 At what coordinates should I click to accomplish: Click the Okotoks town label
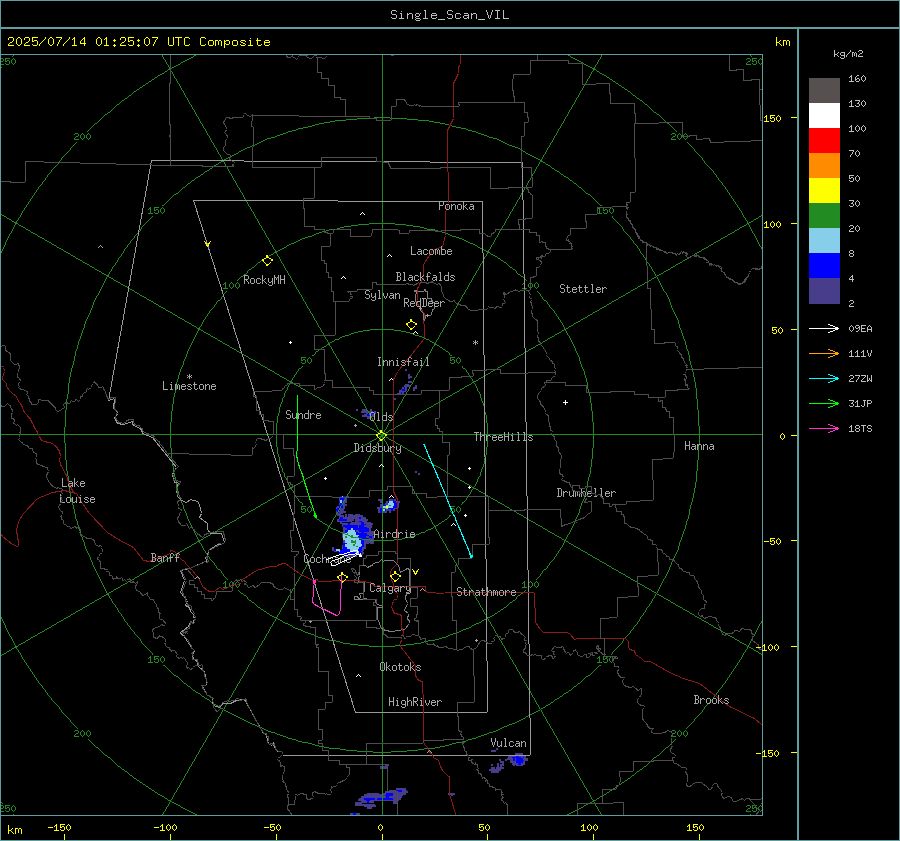[x=400, y=667]
